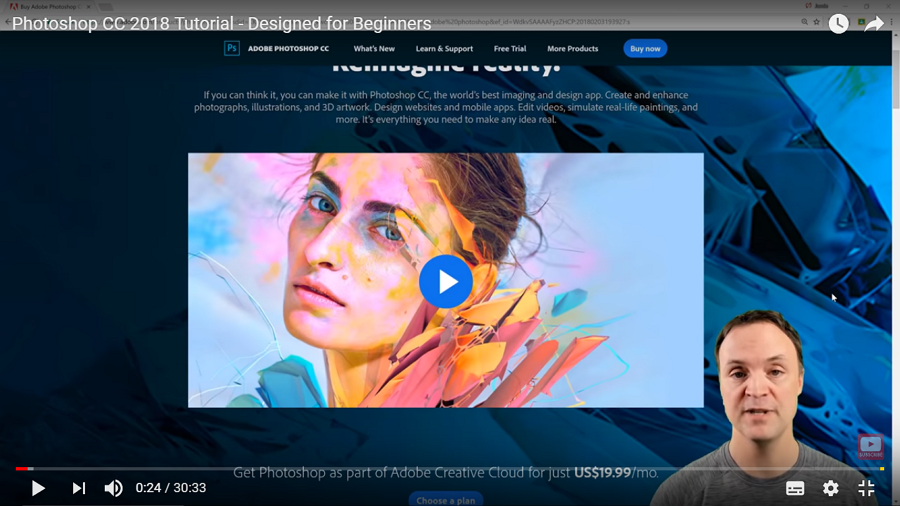900x506 pixels.
Task: Click the blue play button on artwork
Action: (x=446, y=282)
